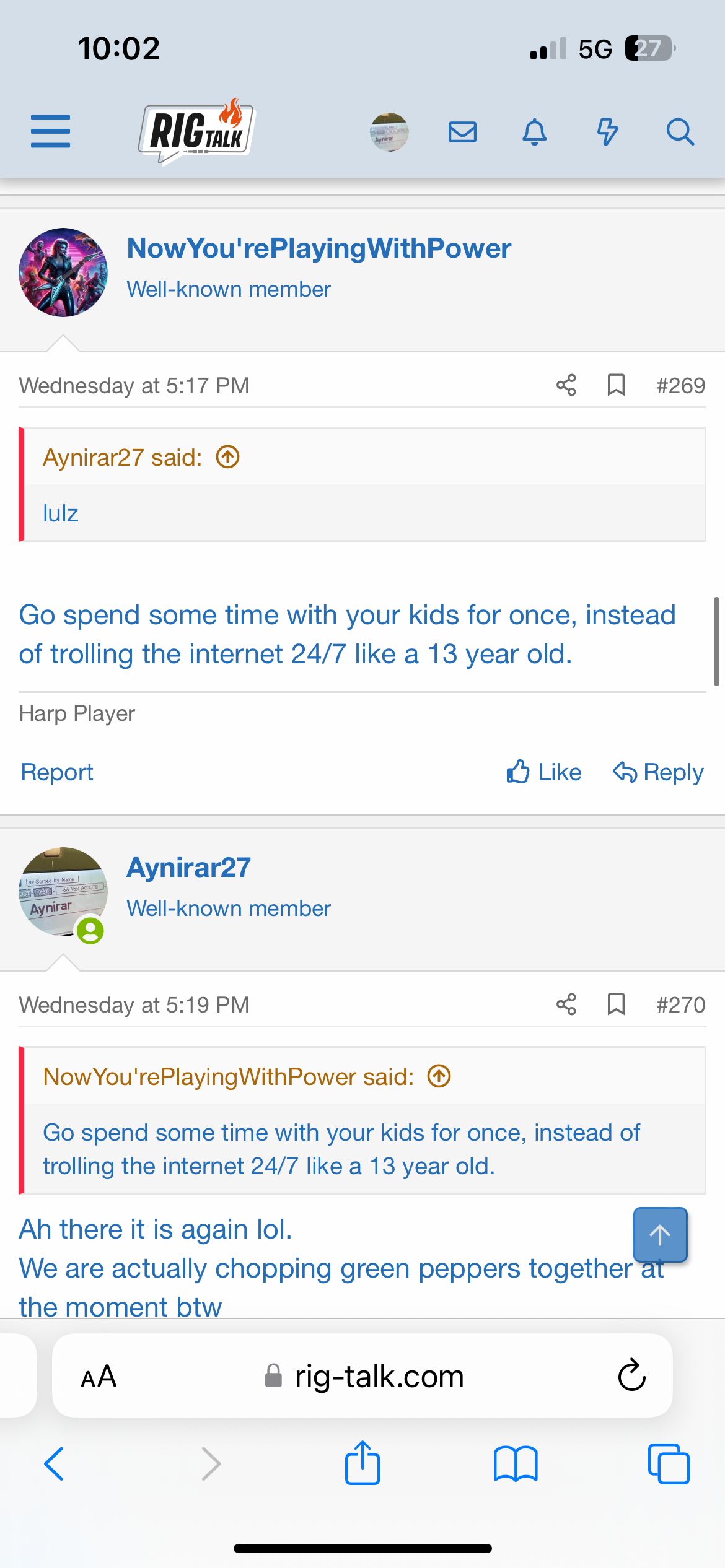
Task: Bookmark post #270
Action: [x=616, y=1004]
